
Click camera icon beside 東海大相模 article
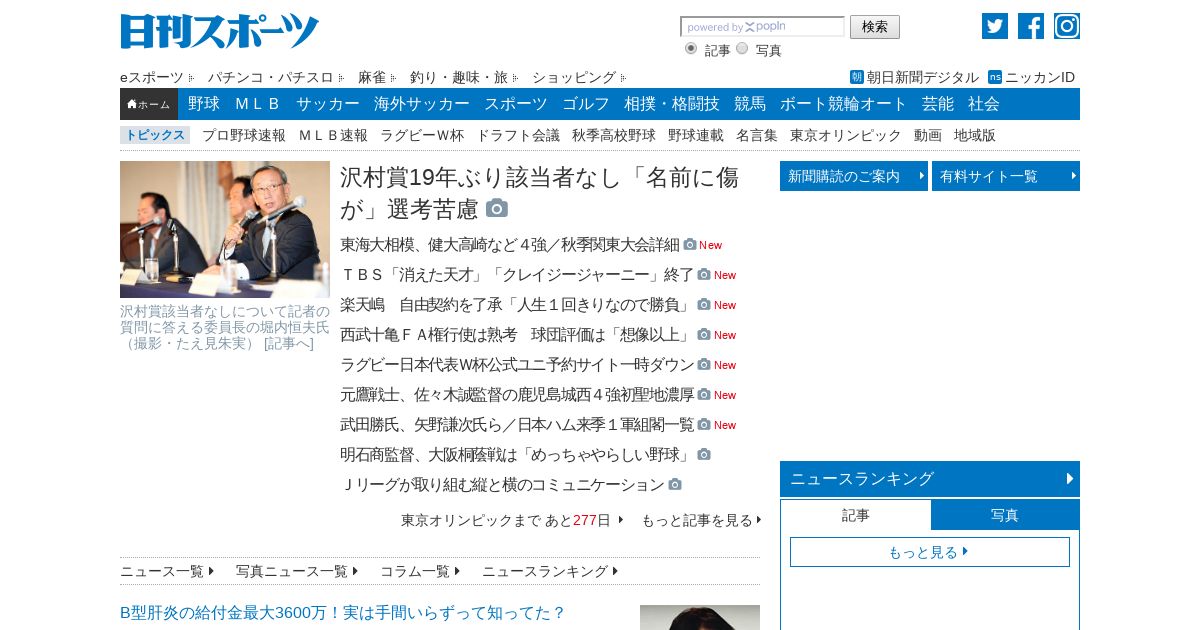[x=690, y=244]
